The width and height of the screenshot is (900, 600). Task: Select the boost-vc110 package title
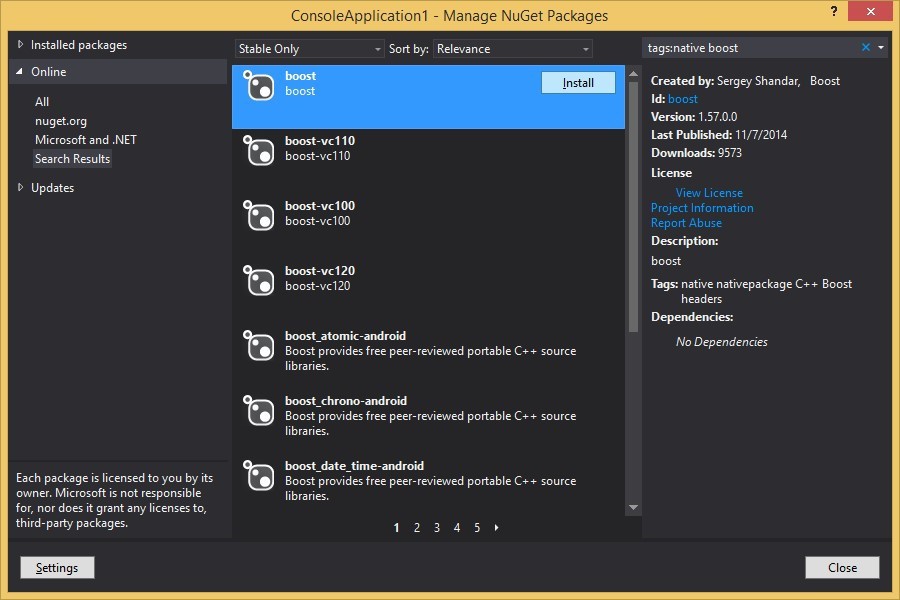pos(320,141)
